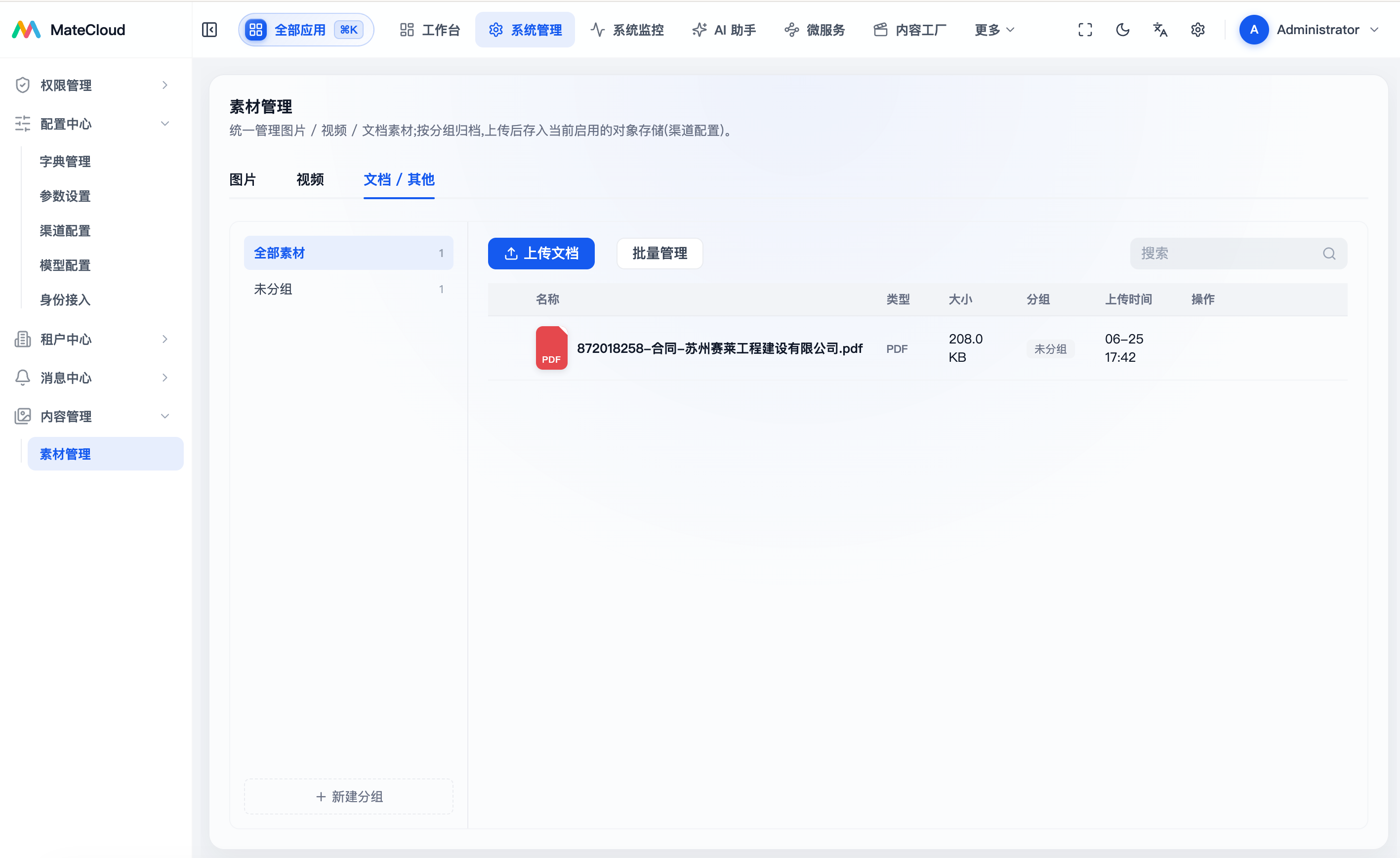Open the AI 助手 nav item
1400x858 pixels.
coord(723,30)
